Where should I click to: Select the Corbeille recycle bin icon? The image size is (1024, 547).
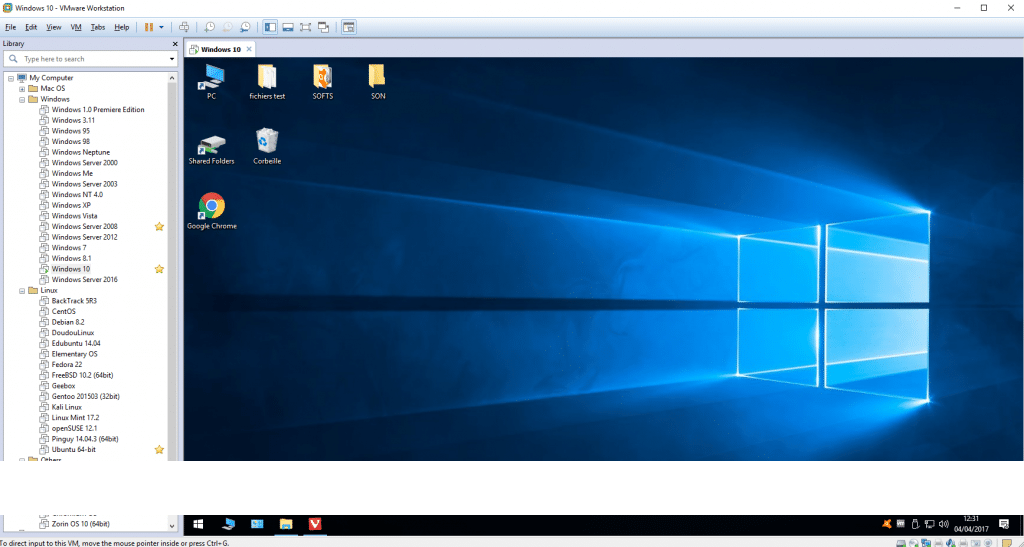[x=267, y=146]
